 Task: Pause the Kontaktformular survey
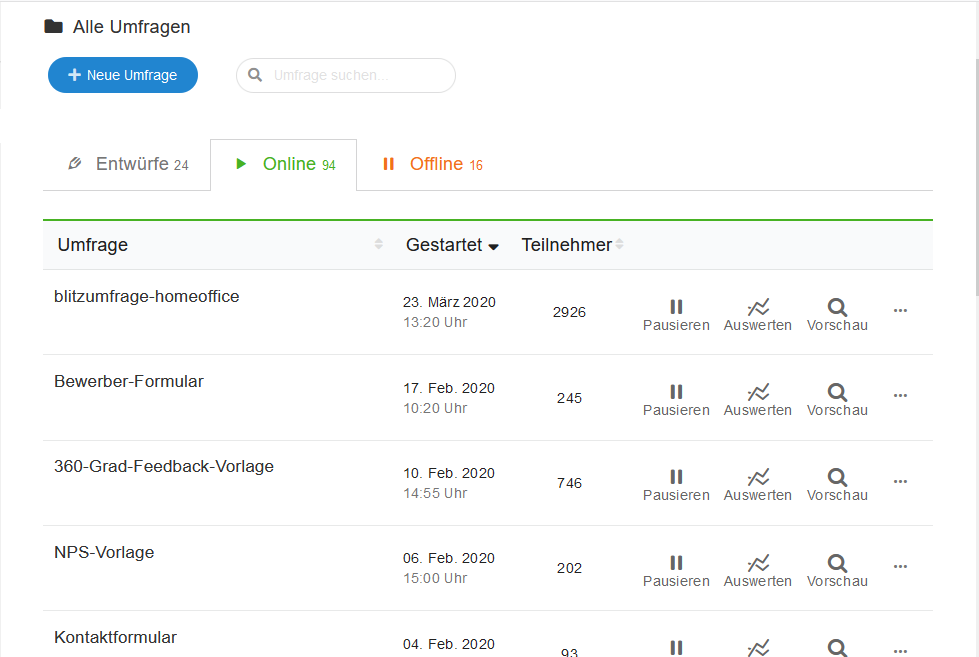(676, 648)
